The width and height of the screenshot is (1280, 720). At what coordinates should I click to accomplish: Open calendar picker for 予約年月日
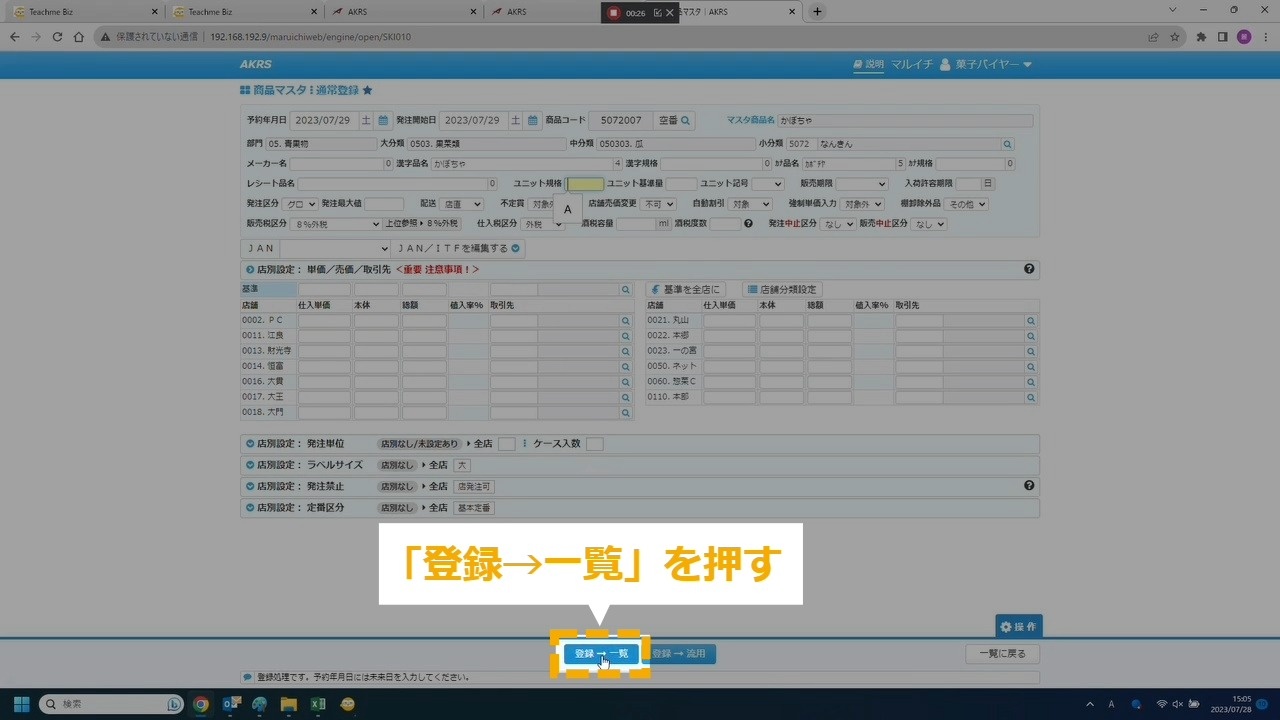point(383,120)
